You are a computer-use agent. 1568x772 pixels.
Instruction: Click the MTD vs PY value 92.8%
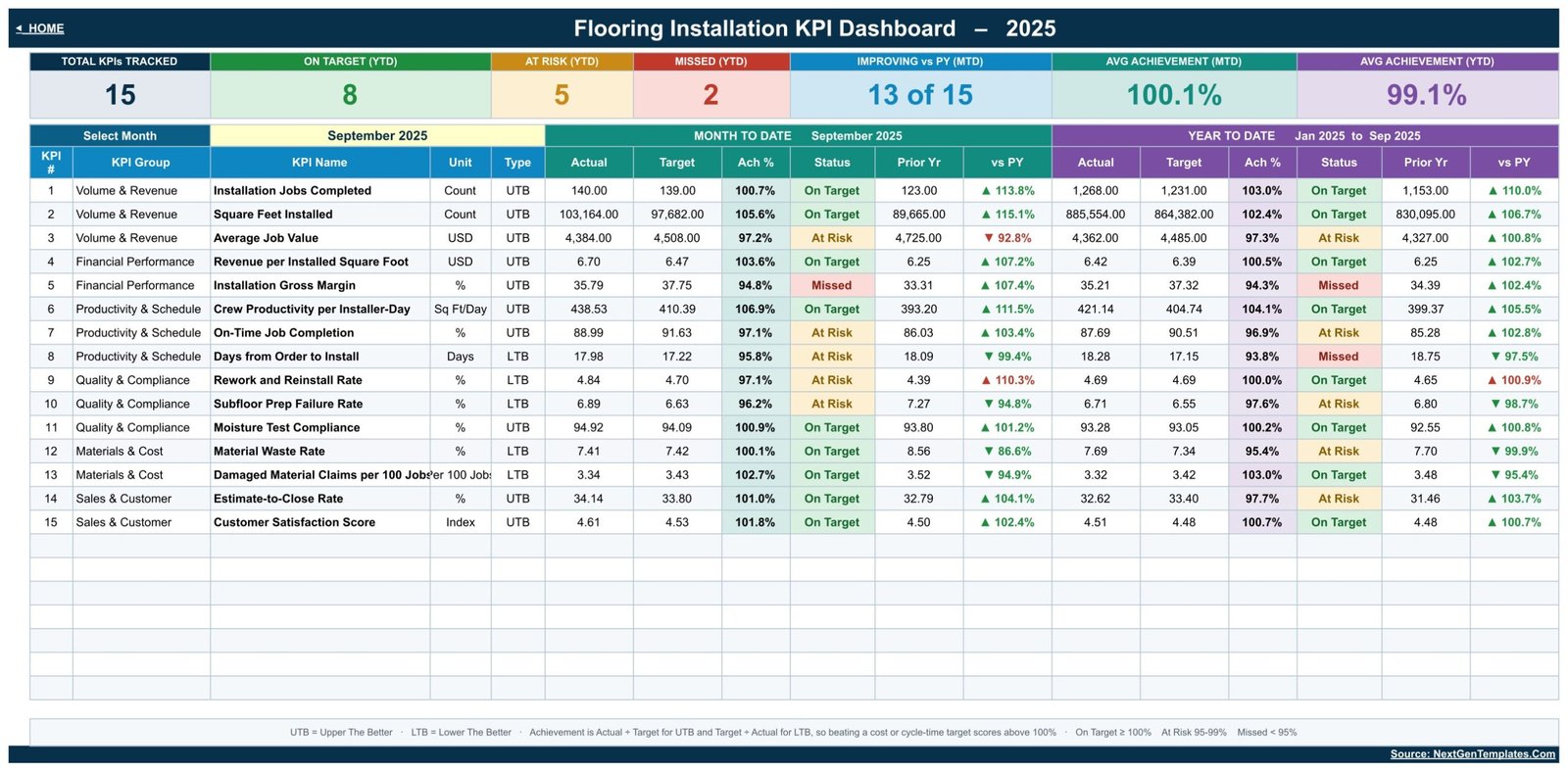[x=1007, y=238]
